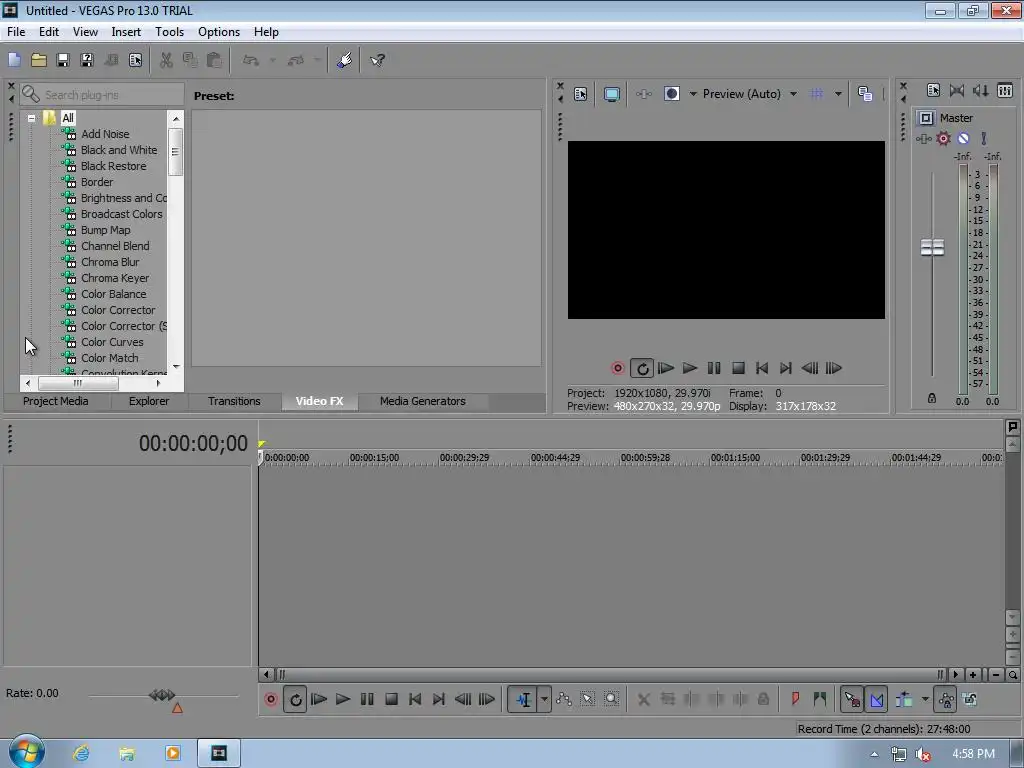Switch to the Transitions tab
Viewport: 1024px width, 768px height.
pyautogui.click(x=234, y=401)
